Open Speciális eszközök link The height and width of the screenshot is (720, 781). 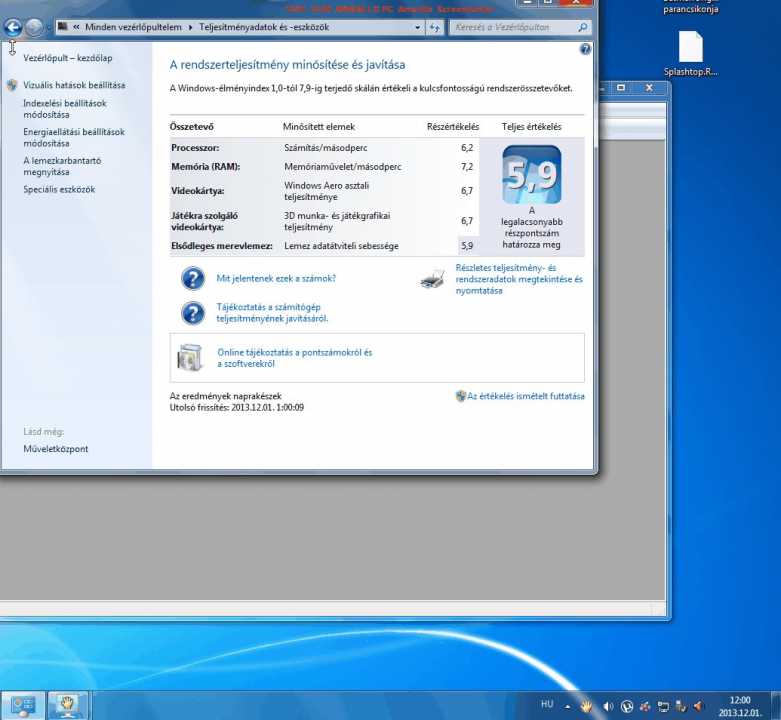[x=59, y=190]
